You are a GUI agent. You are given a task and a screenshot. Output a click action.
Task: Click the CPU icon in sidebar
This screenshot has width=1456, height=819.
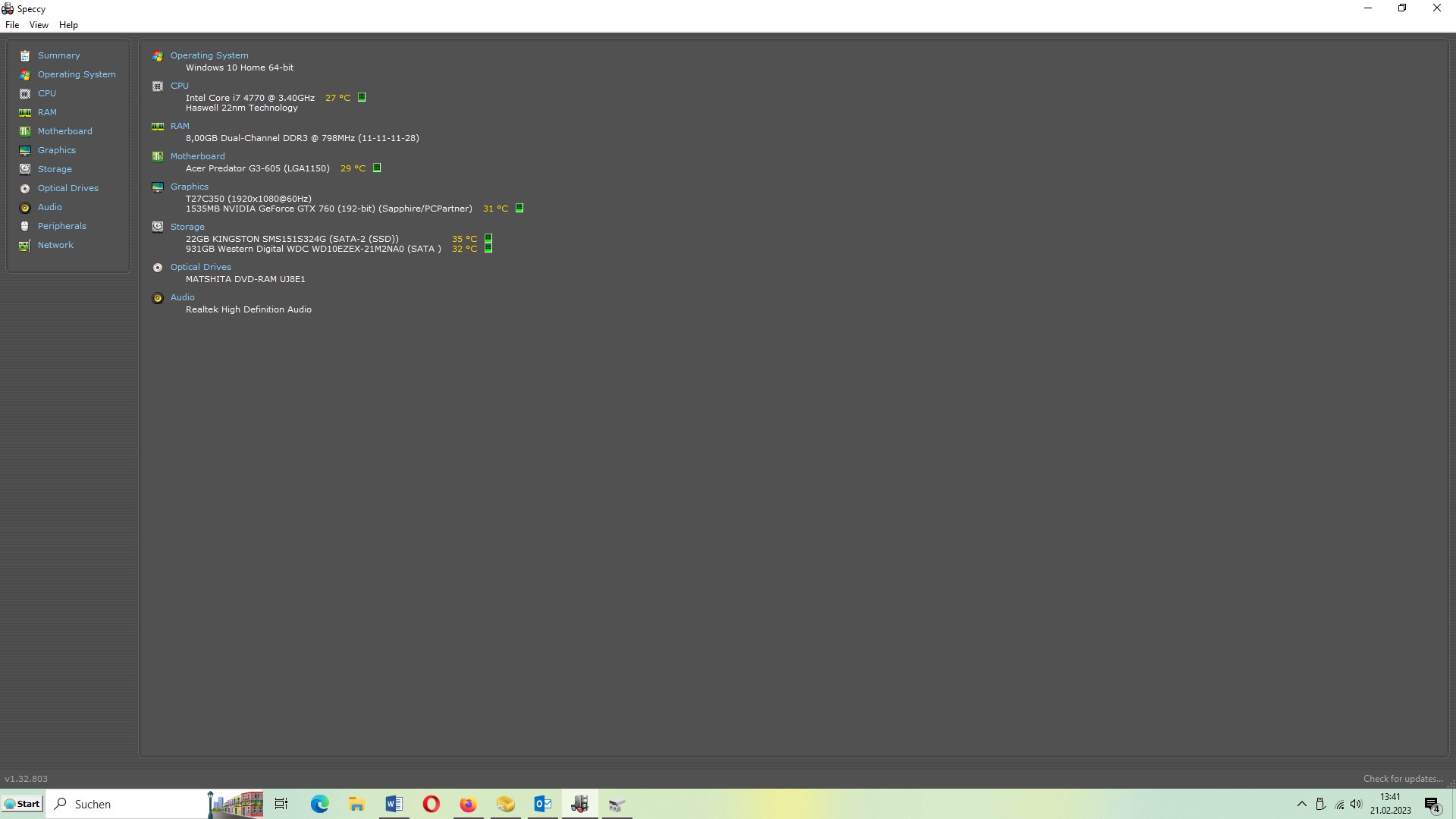tap(25, 94)
